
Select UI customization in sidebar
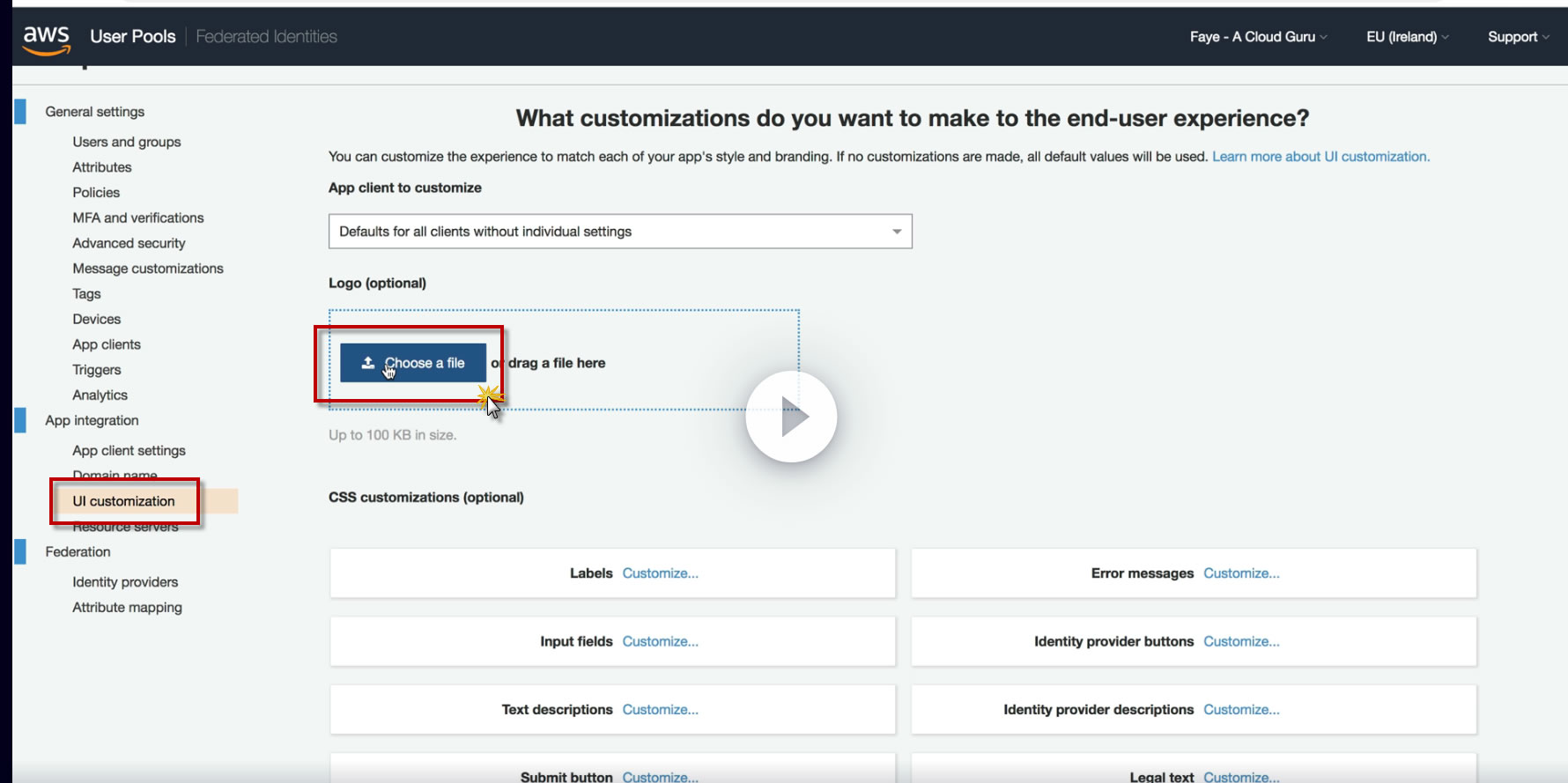click(x=124, y=501)
